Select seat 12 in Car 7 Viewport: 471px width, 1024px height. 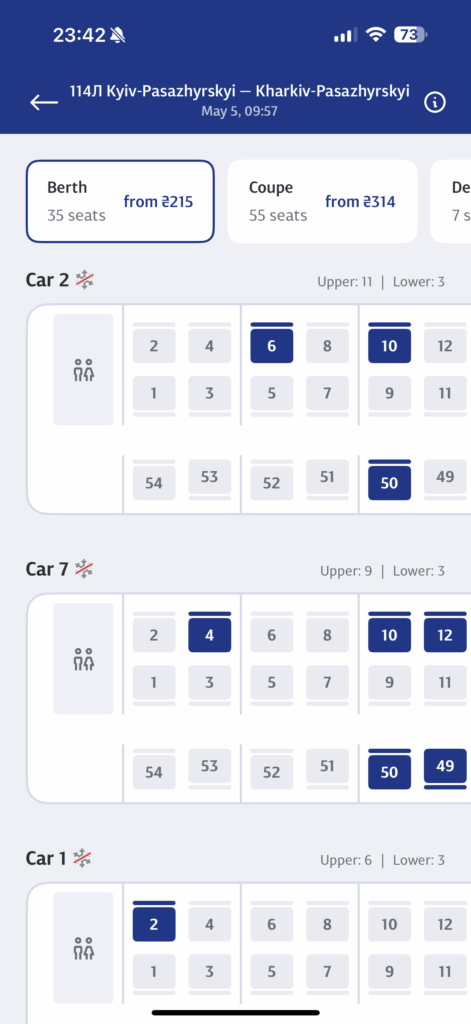click(x=445, y=635)
